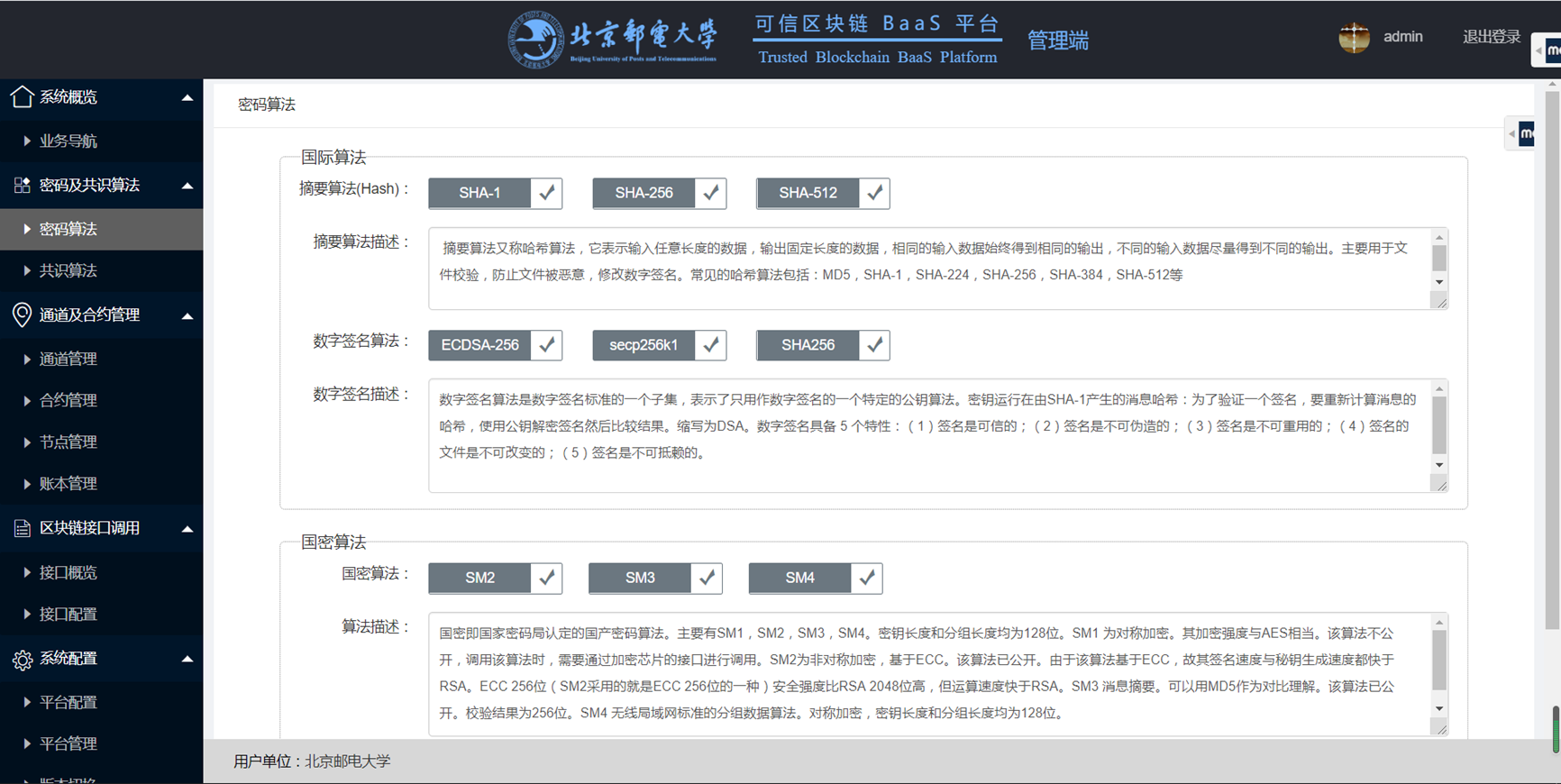Open the 平台配置 menu item
Image resolution: width=1561 pixels, height=784 pixels.
[101, 702]
